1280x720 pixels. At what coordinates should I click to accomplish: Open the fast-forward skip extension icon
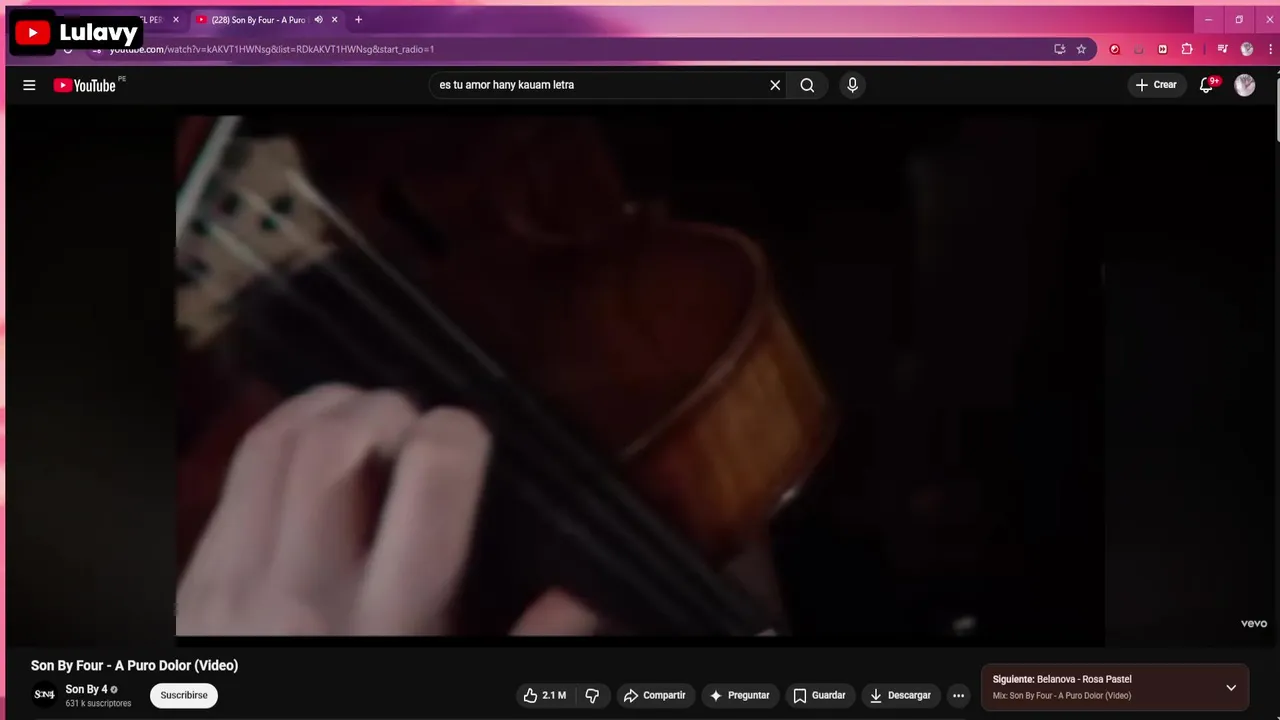click(x=1162, y=49)
